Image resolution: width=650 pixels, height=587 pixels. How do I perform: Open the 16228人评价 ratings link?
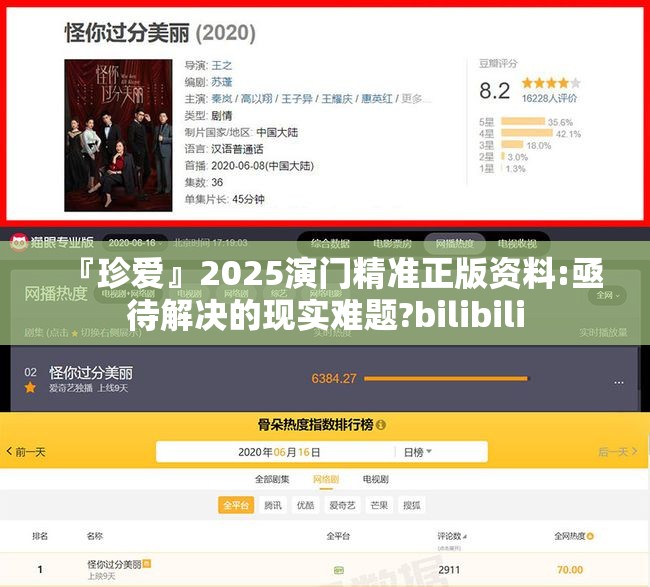pyautogui.click(x=549, y=98)
